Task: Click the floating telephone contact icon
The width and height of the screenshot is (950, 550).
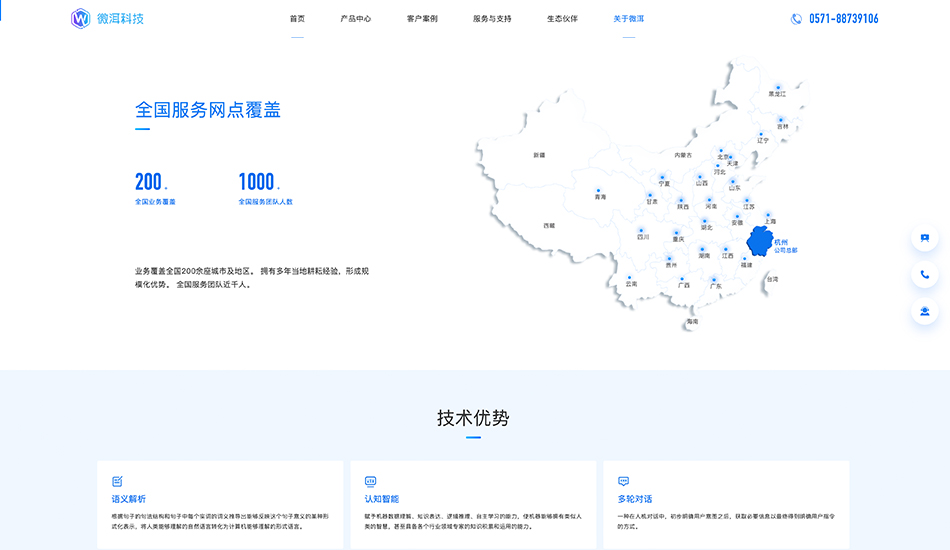Action: coord(924,275)
